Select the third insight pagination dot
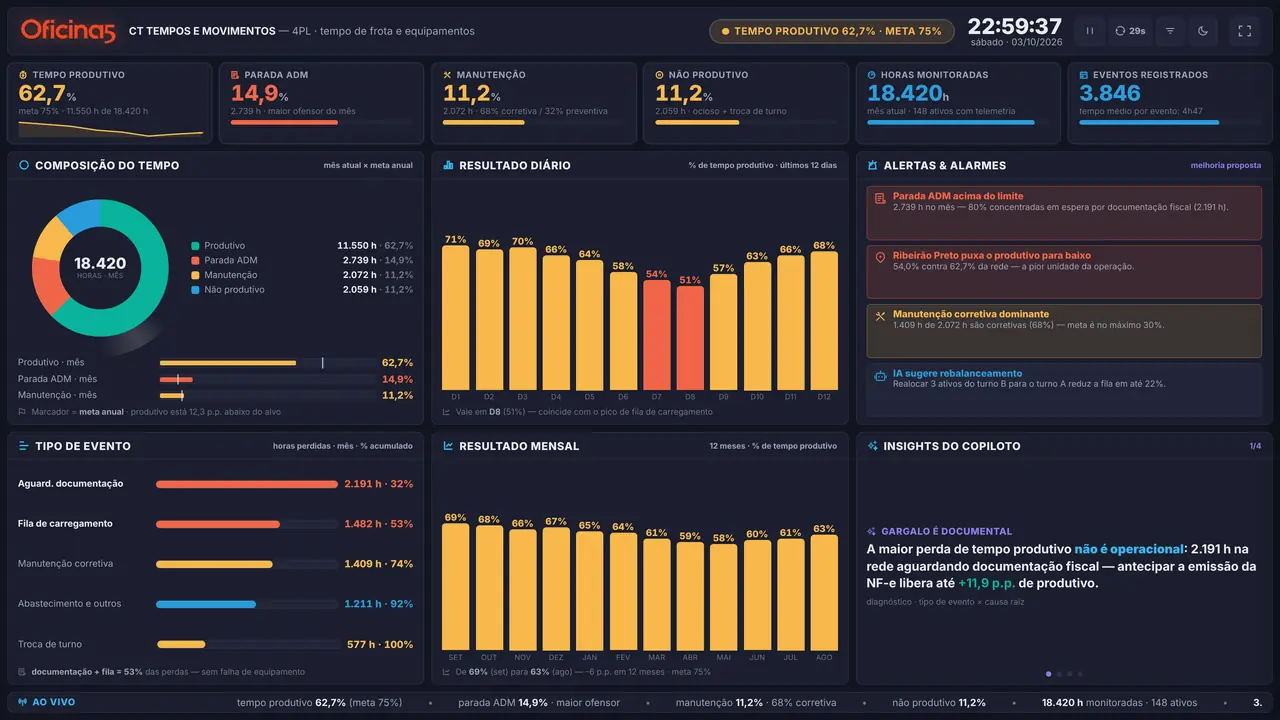 click(1069, 674)
